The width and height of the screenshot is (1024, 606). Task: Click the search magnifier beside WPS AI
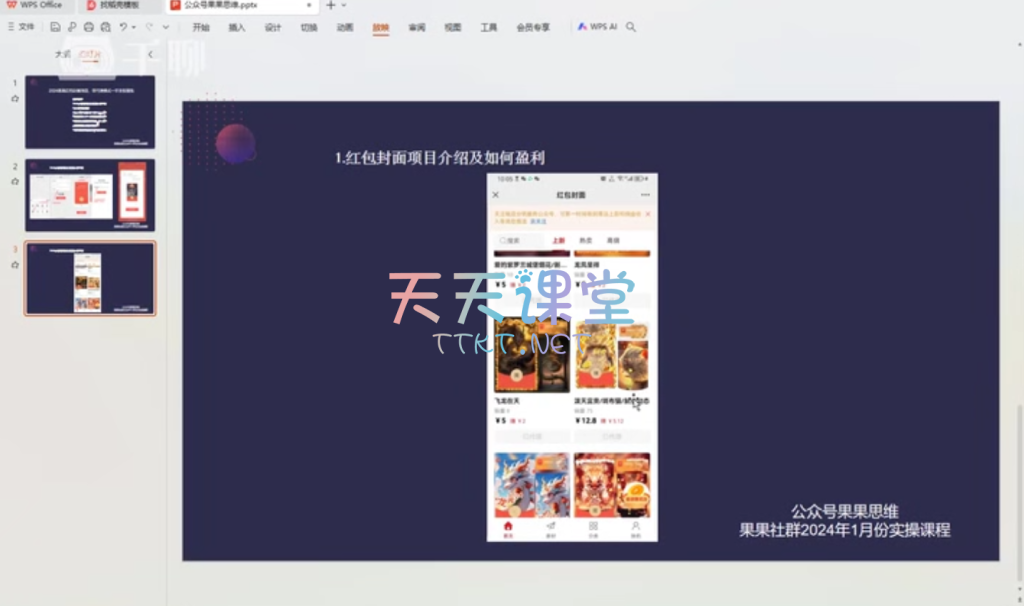(631, 27)
